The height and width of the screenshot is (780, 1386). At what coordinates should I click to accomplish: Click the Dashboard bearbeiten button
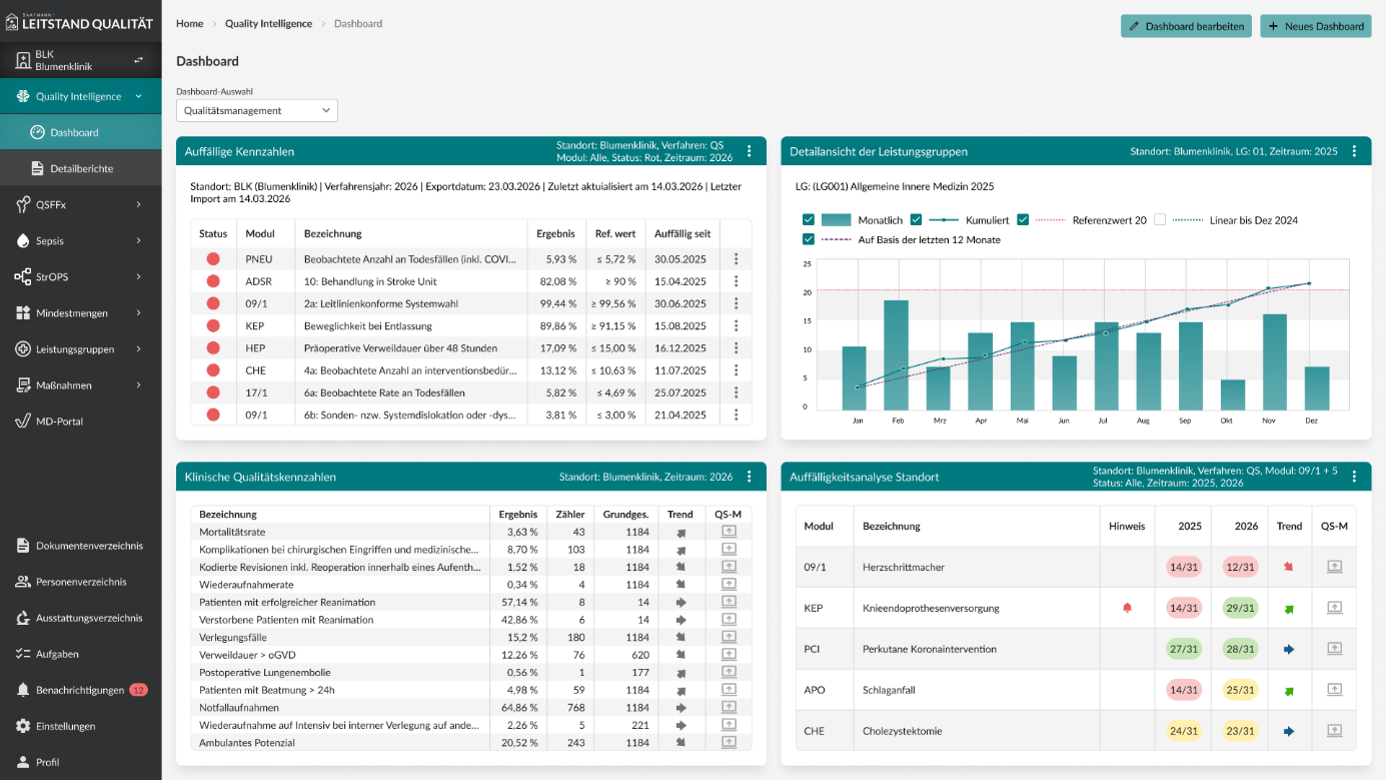tap(1186, 26)
